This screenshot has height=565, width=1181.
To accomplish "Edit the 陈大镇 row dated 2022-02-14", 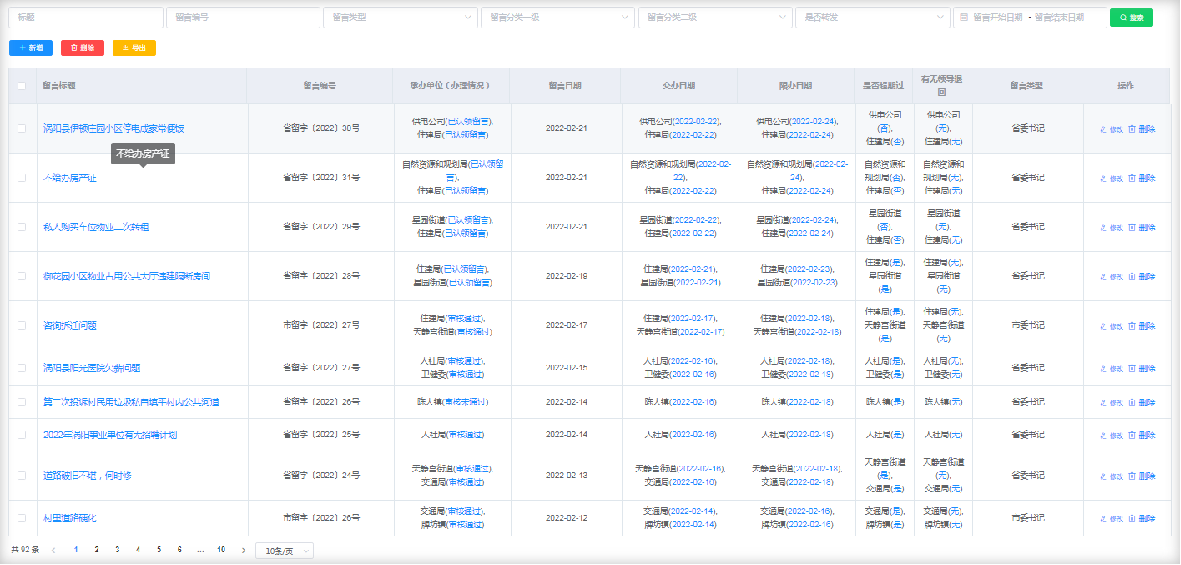I will [1112, 402].
